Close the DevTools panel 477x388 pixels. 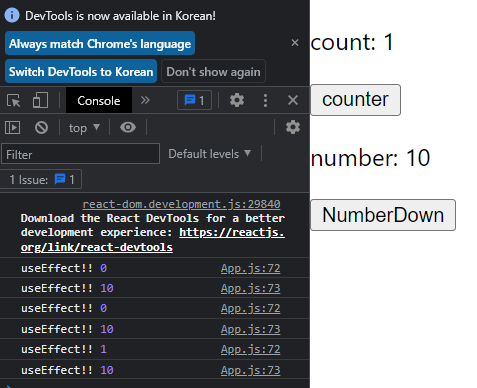293,100
